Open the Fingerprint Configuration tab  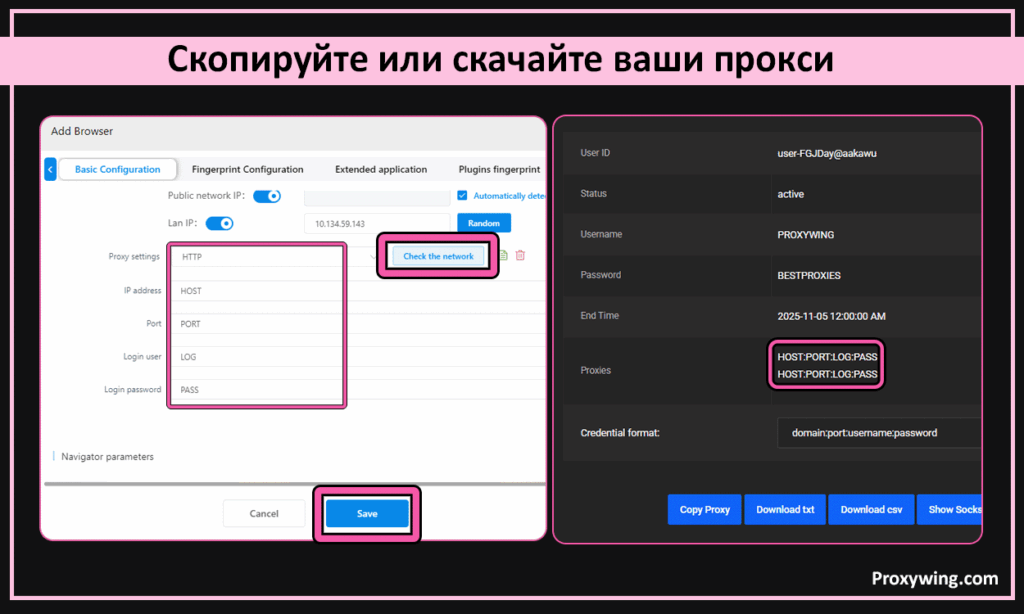click(x=247, y=170)
